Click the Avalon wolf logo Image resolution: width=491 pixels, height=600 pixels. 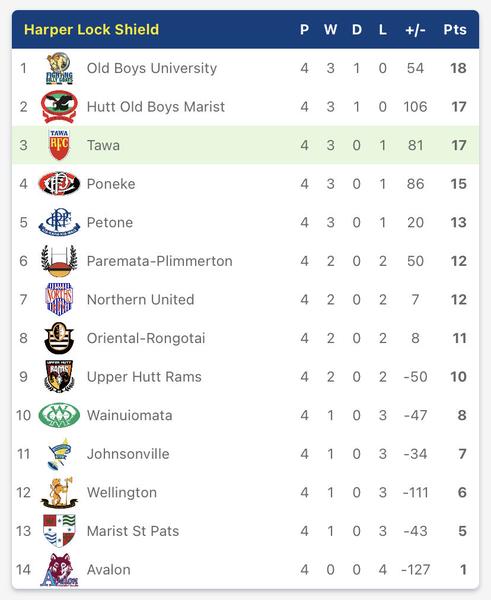click(59, 570)
